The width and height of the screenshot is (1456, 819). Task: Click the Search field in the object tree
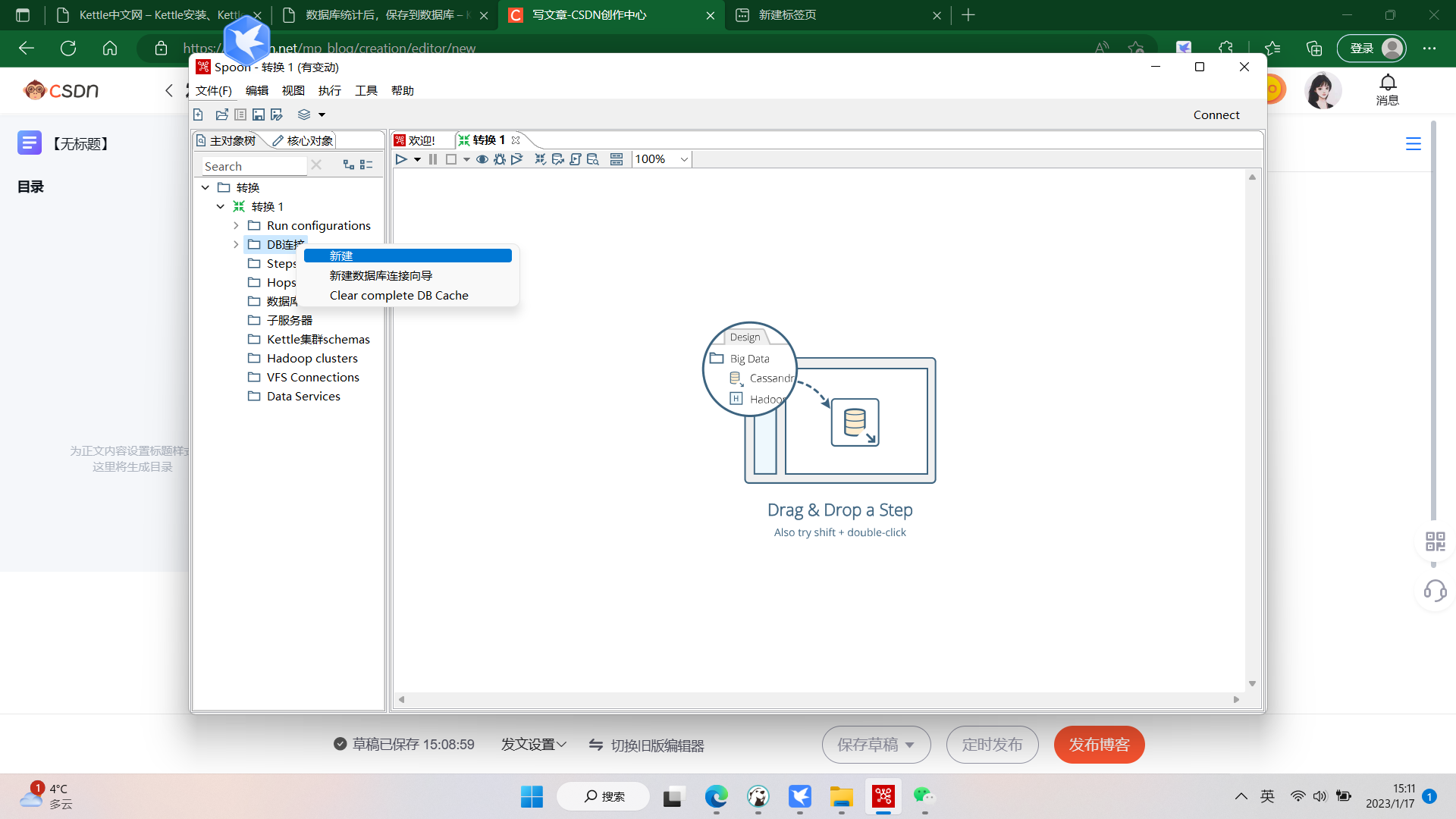click(x=253, y=166)
